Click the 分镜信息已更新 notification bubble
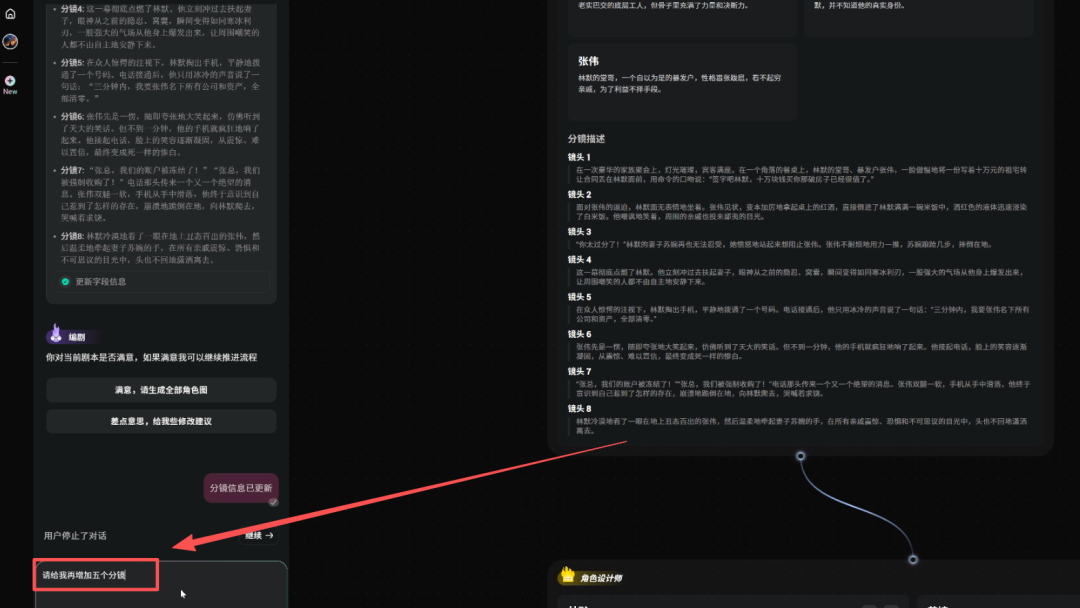 [x=239, y=488]
